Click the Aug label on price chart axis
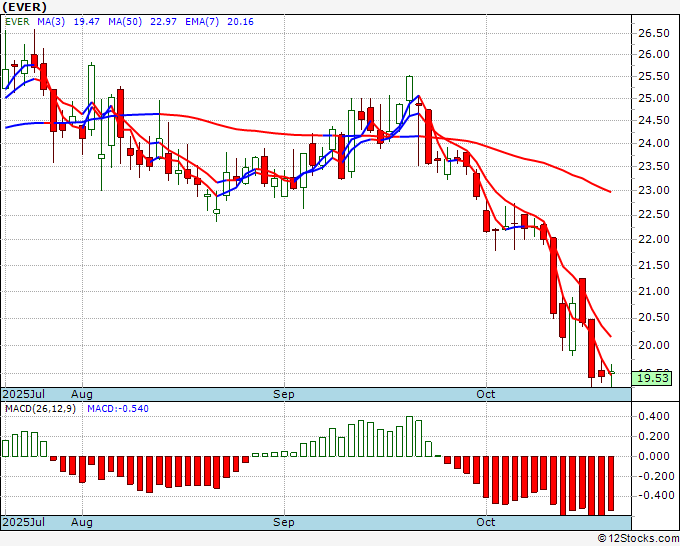 tap(82, 394)
